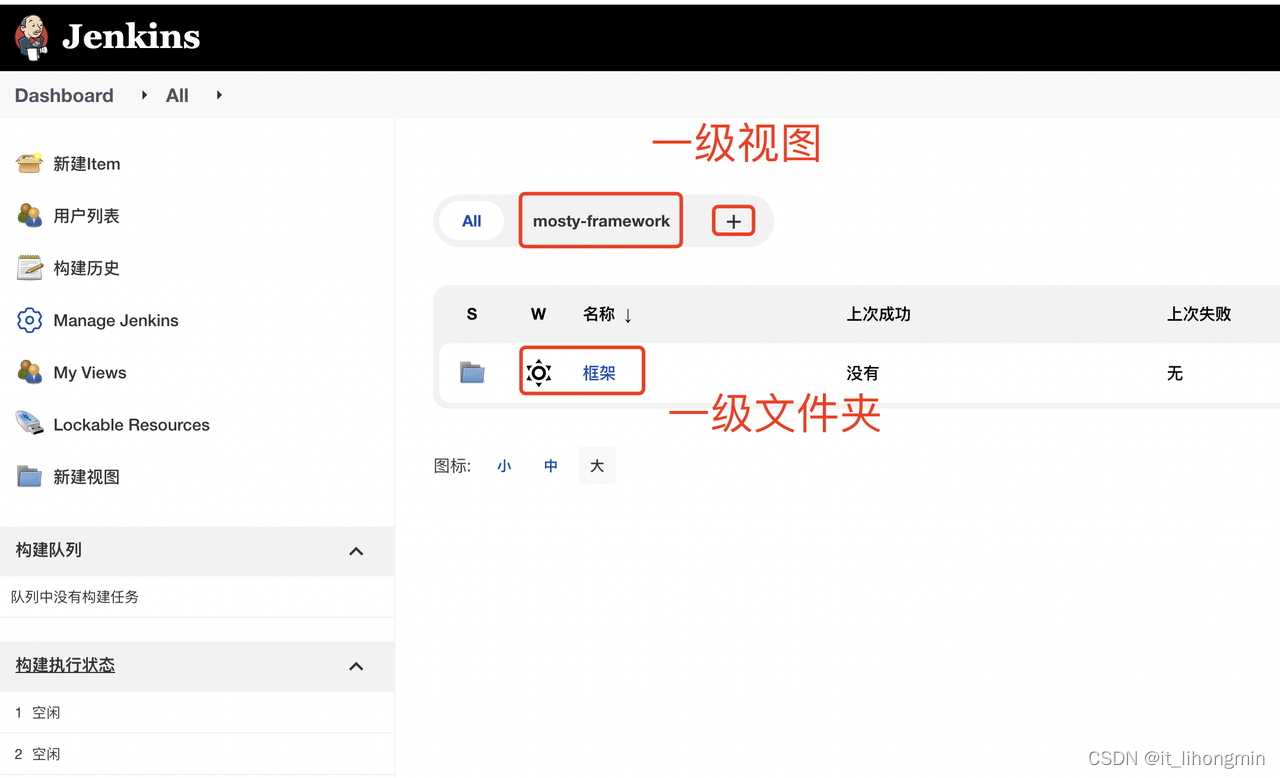1280x778 pixels.
Task: Click executor 2 空闲 row
Action: click(x=197, y=754)
